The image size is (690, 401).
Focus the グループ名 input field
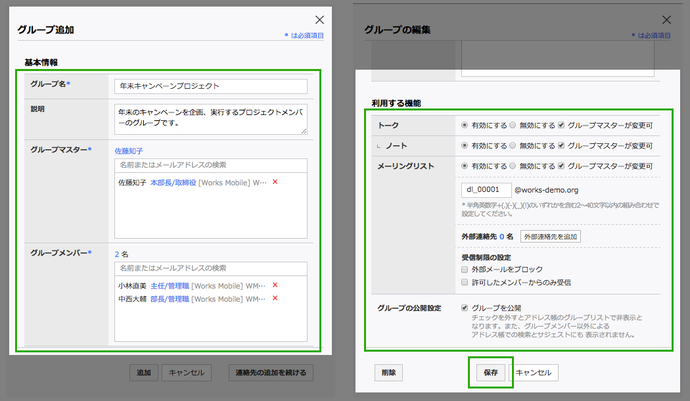click(x=211, y=86)
